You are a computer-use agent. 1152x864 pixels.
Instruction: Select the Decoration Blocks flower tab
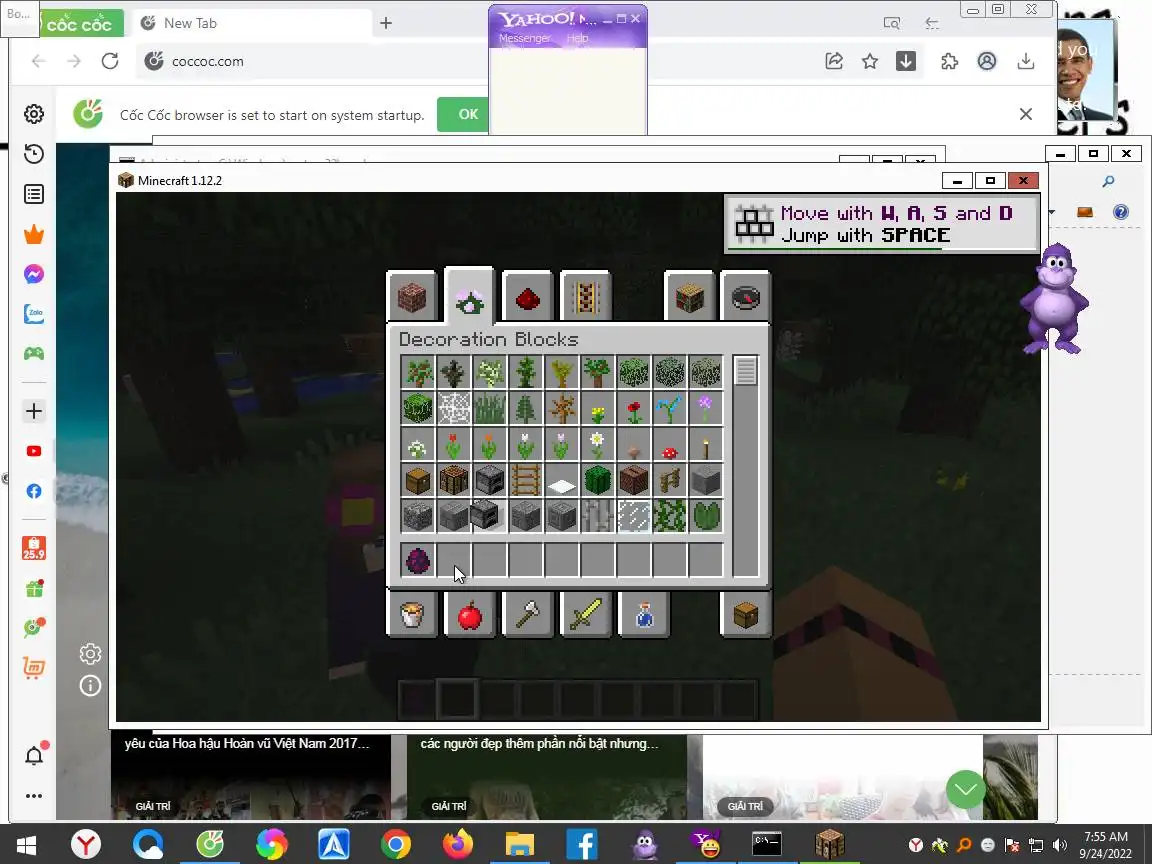click(x=469, y=296)
